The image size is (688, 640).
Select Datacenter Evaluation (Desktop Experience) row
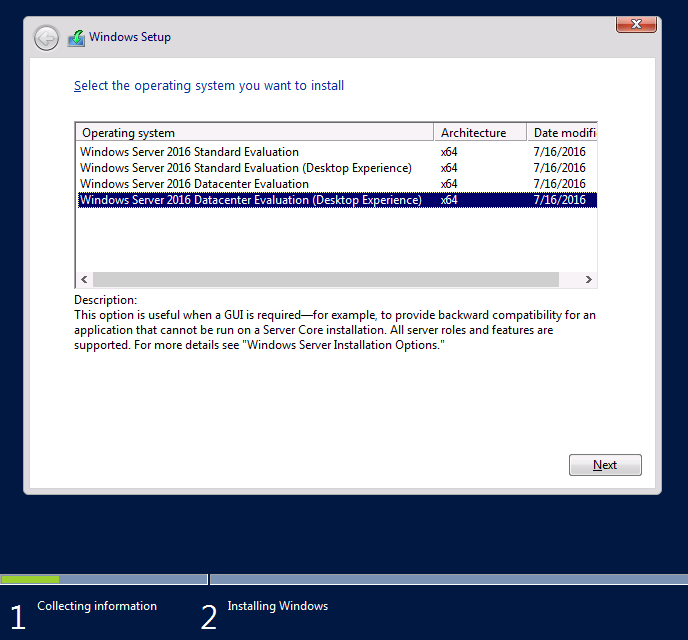point(337,200)
